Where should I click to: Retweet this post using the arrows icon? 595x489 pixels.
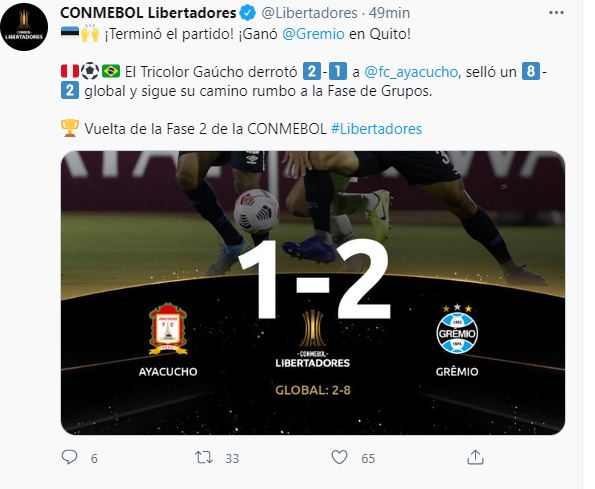(x=204, y=458)
